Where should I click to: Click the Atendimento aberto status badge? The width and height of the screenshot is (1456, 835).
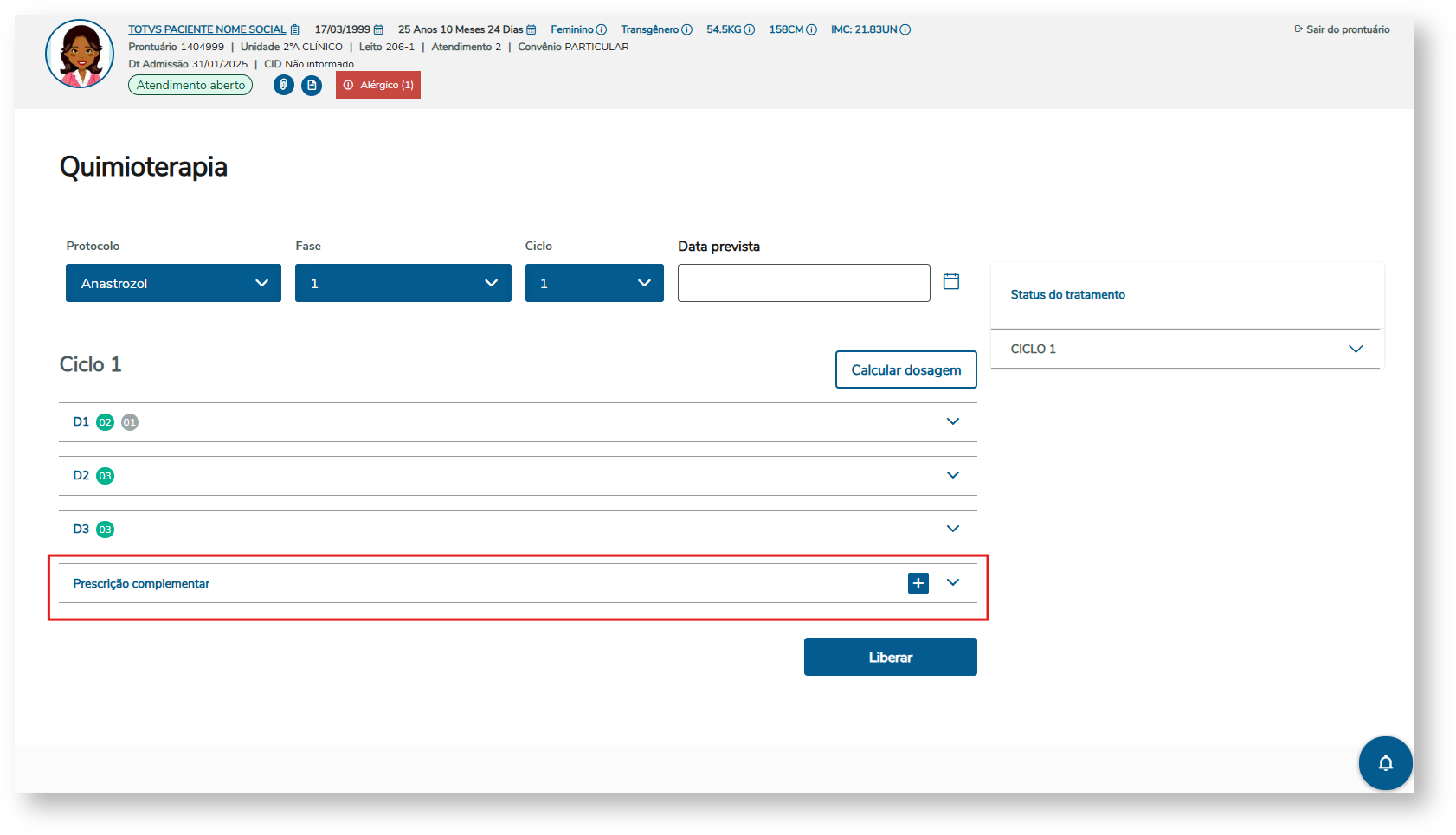click(190, 85)
